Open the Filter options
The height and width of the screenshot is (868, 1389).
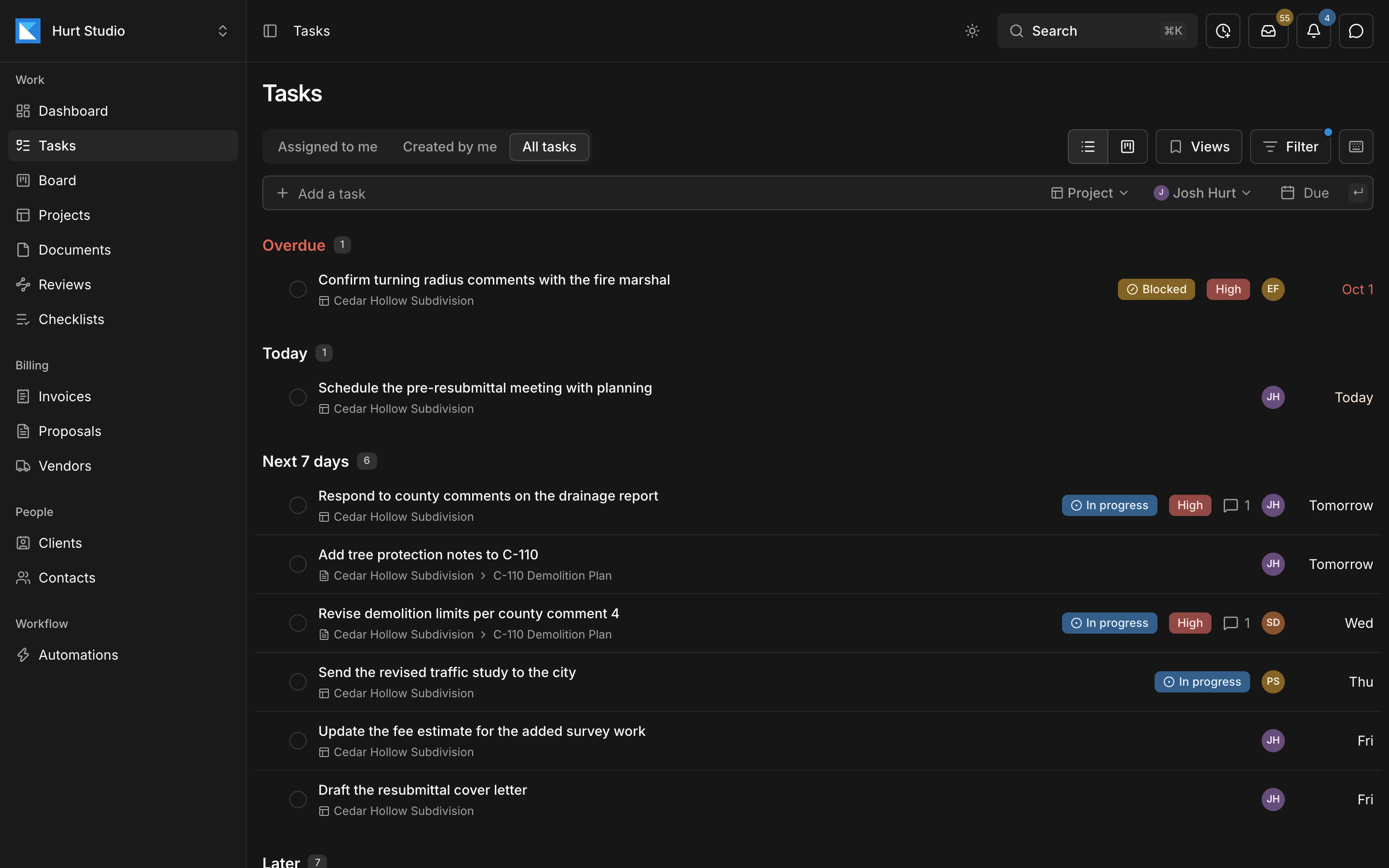tap(1290, 147)
